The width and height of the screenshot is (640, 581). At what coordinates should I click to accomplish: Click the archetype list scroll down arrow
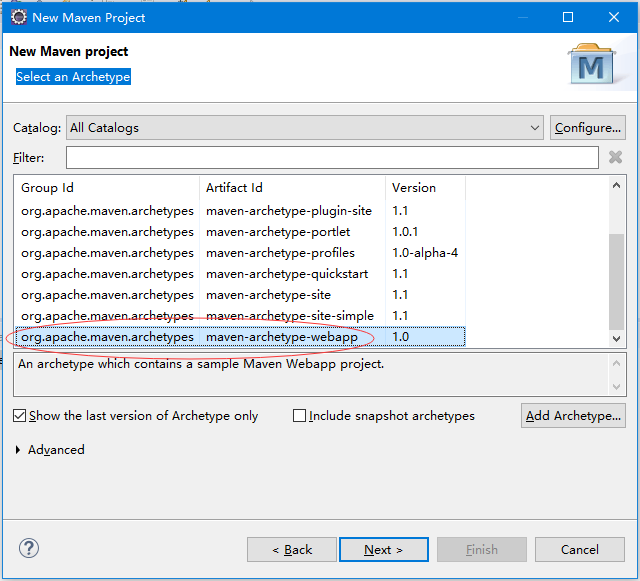pyautogui.click(x=616, y=338)
